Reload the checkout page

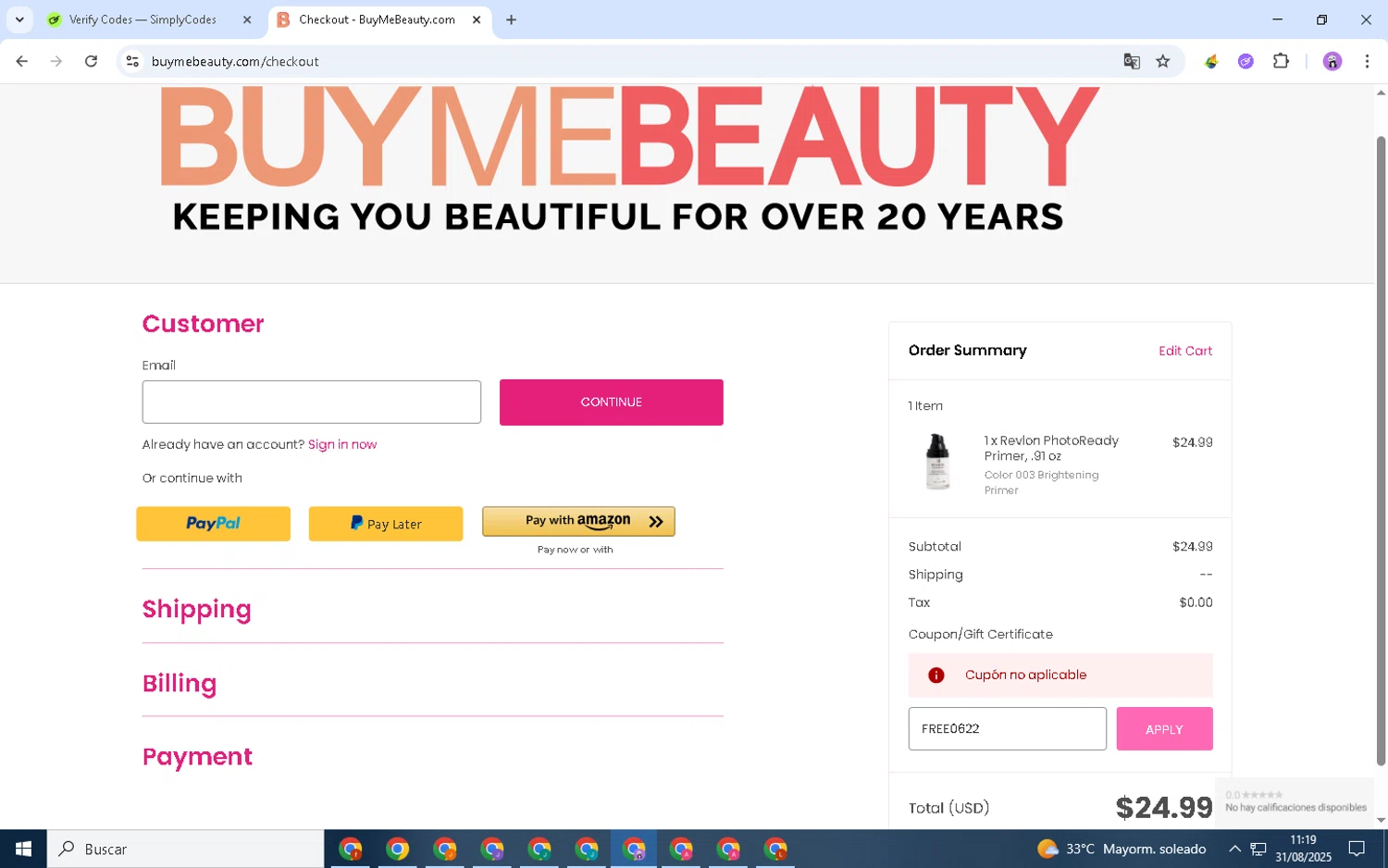[91, 61]
